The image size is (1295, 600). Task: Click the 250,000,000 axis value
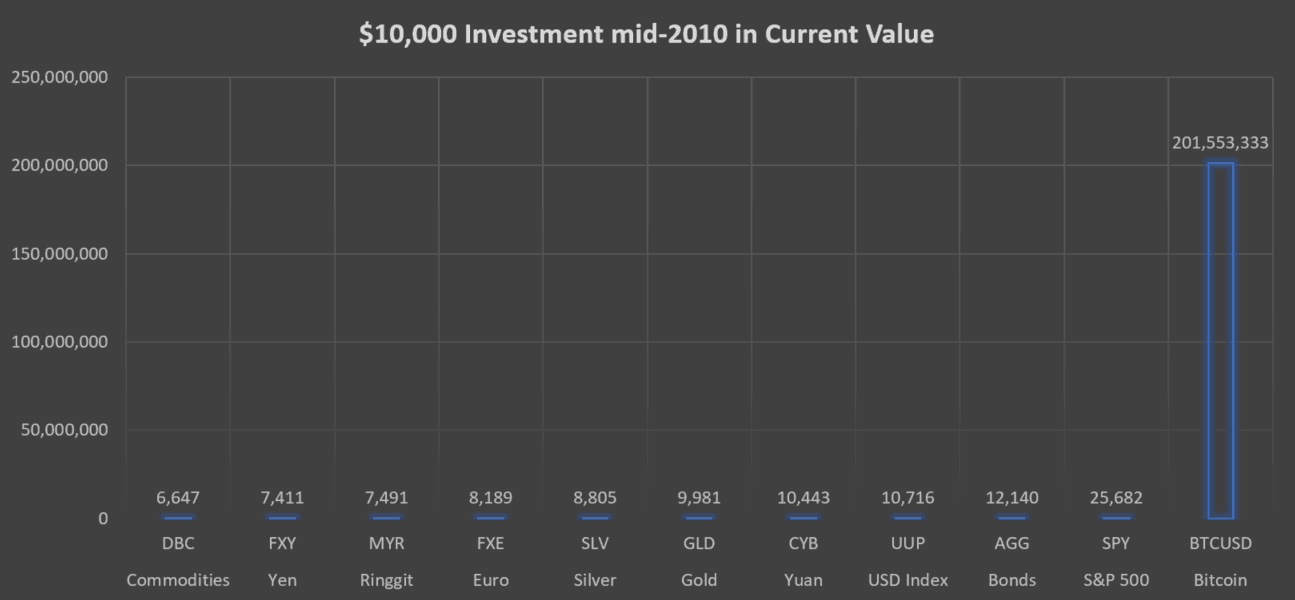coord(60,77)
